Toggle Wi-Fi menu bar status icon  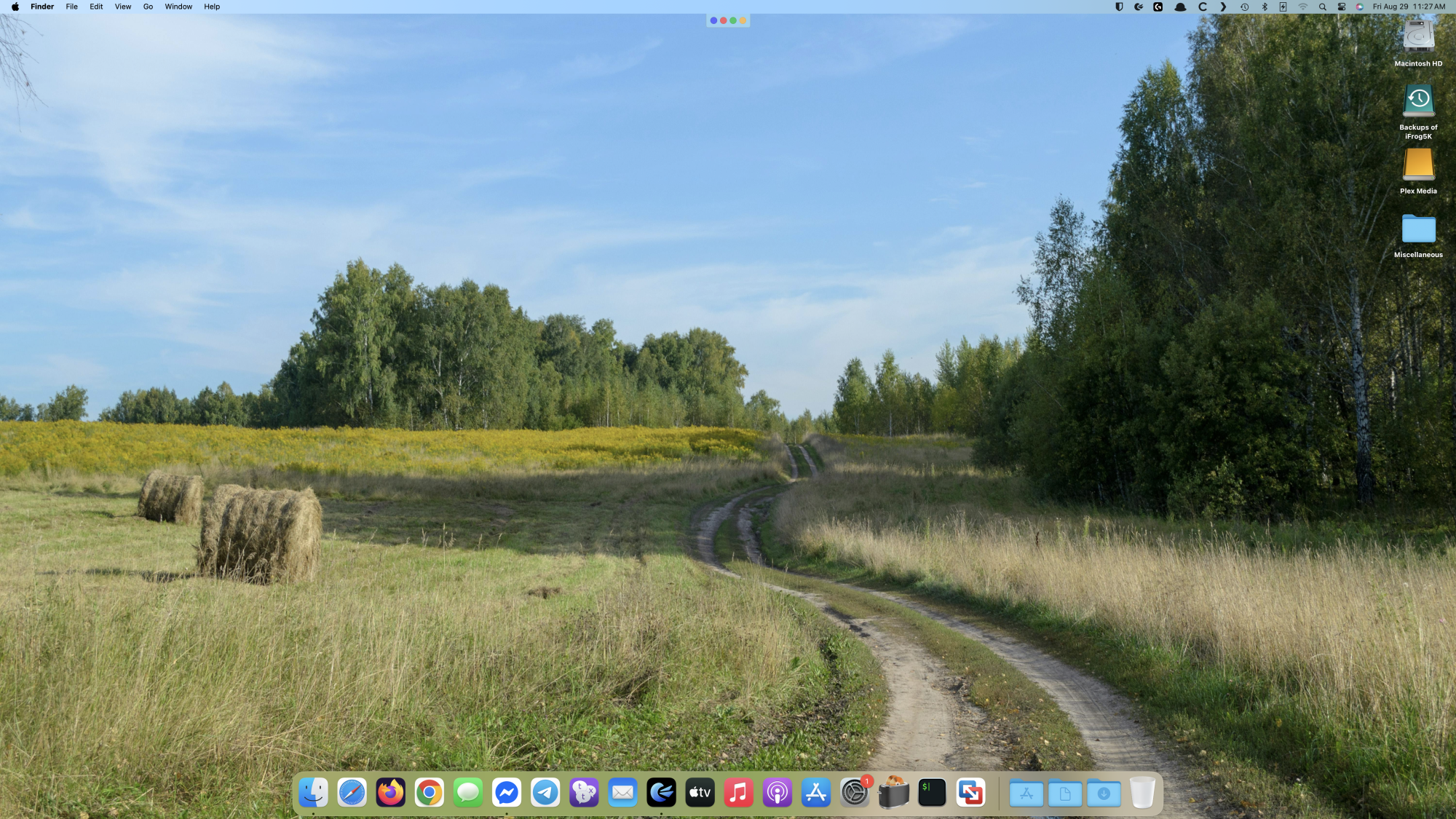click(x=1303, y=7)
